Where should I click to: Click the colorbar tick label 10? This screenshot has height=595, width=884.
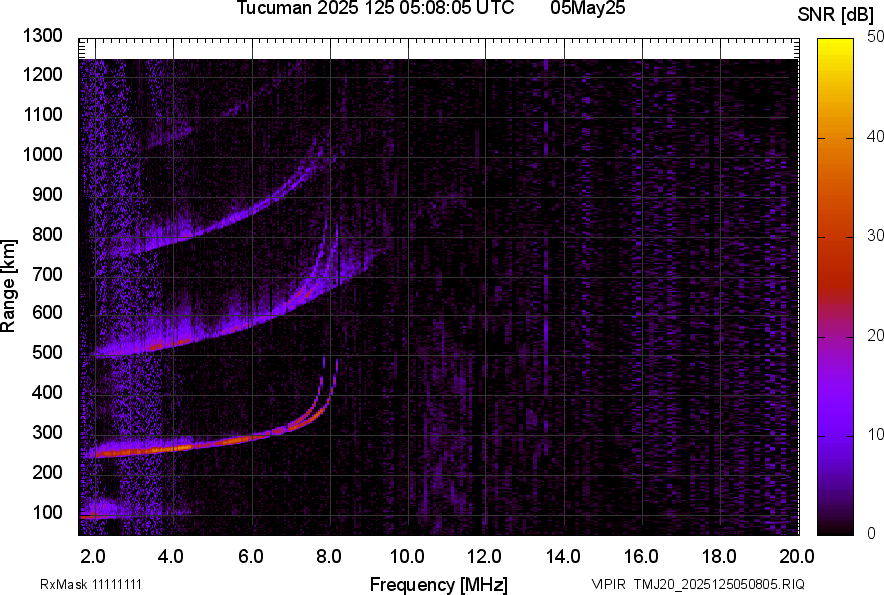click(875, 434)
